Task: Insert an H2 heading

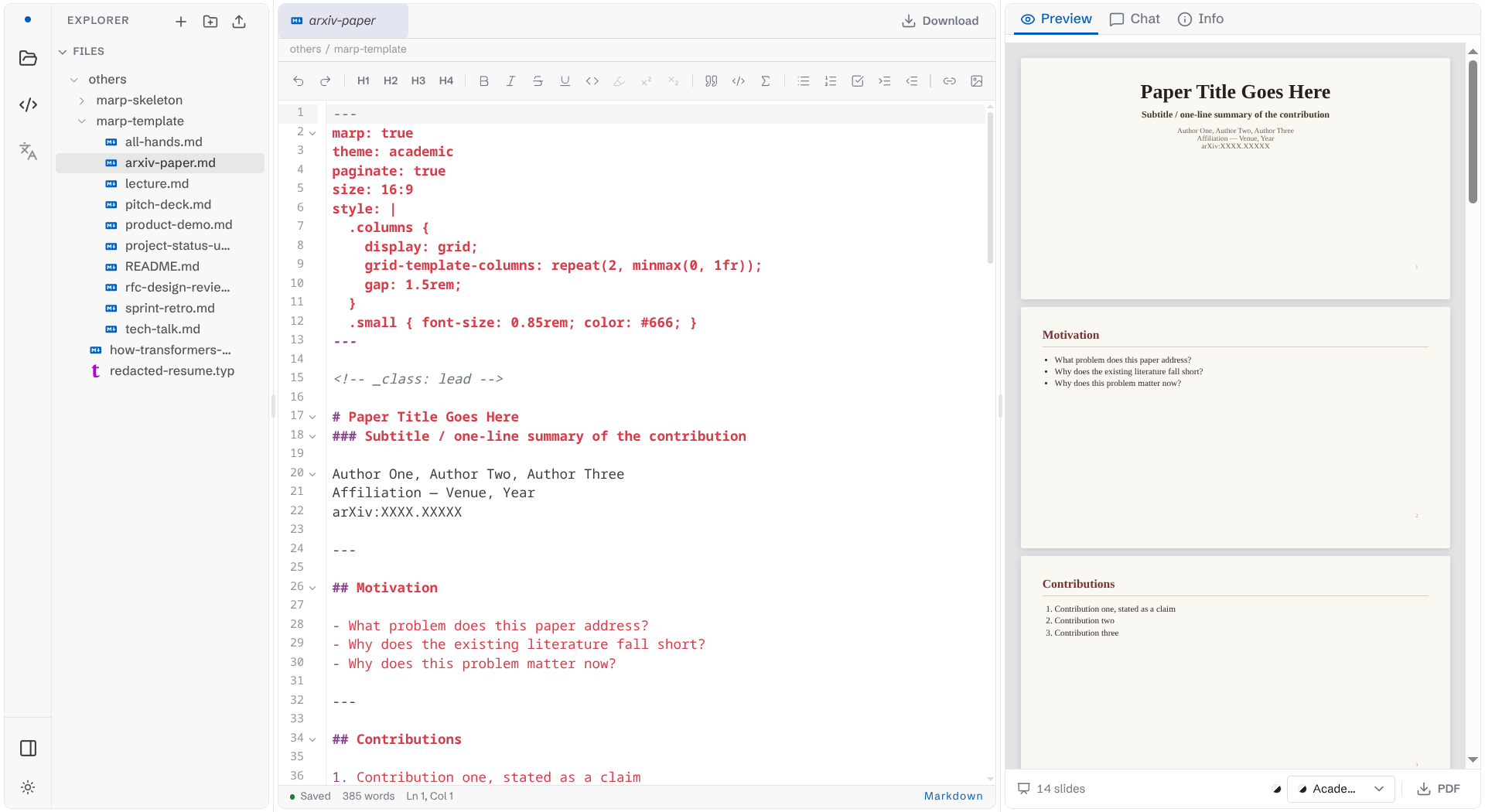Action: coord(391,81)
